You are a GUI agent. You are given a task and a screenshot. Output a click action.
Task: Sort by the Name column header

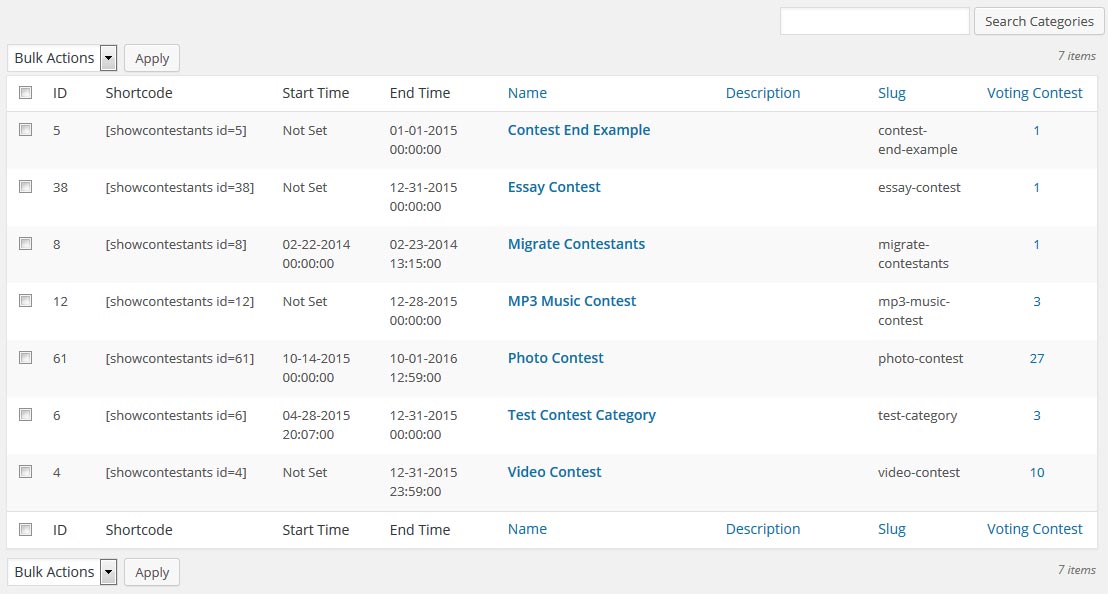point(527,93)
